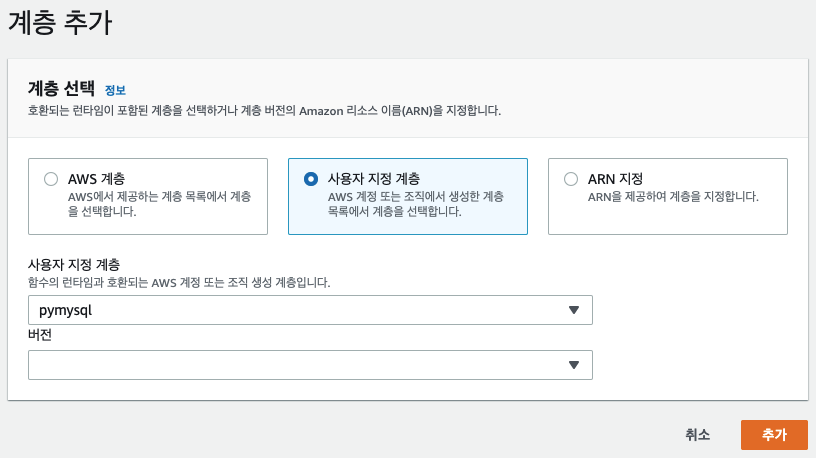Image resolution: width=816 pixels, height=458 pixels.
Task: Open the 정보 link next to 계층 선택
Action: pos(115,90)
